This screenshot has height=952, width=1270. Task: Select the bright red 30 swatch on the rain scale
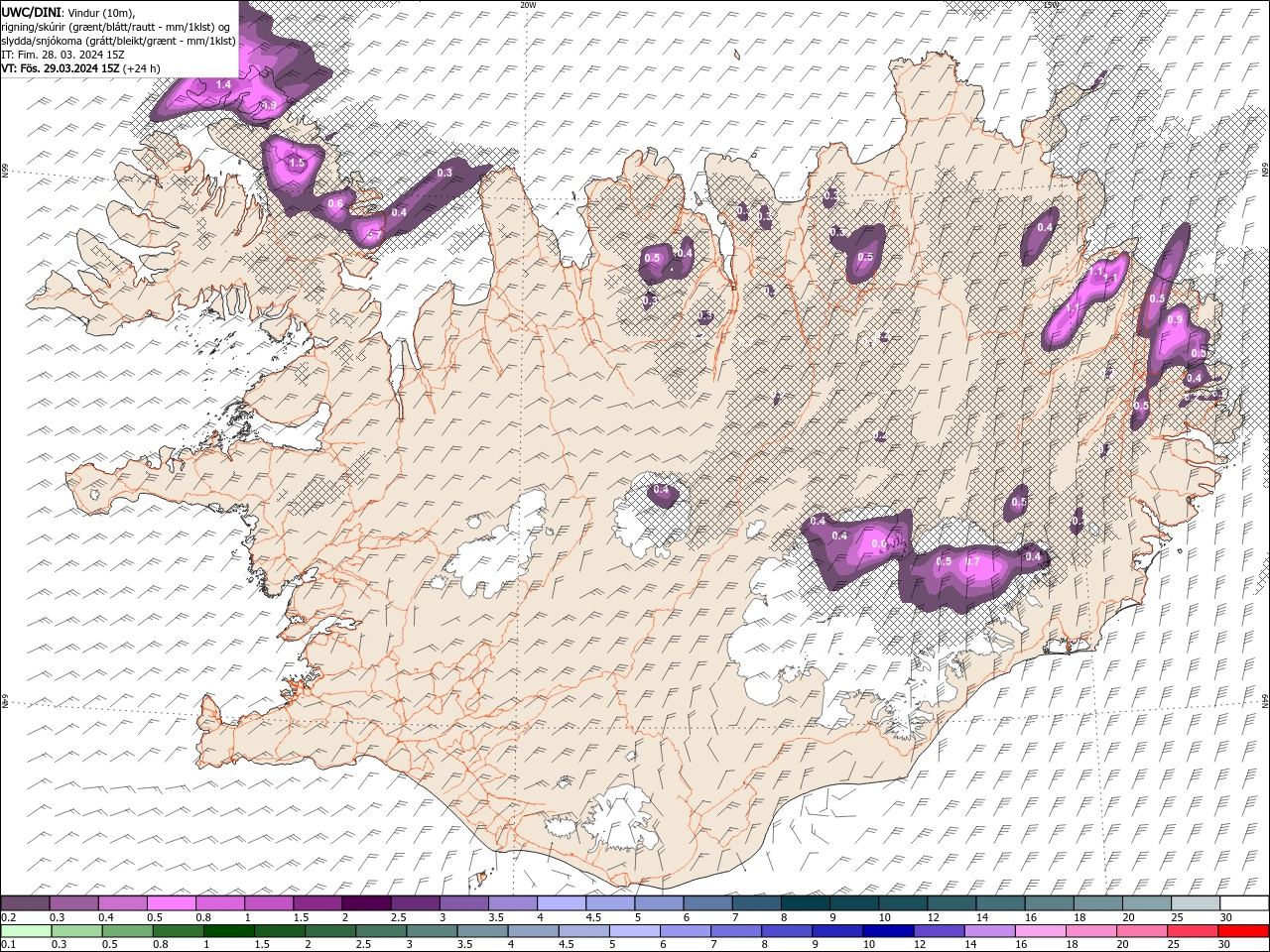(1243, 931)
